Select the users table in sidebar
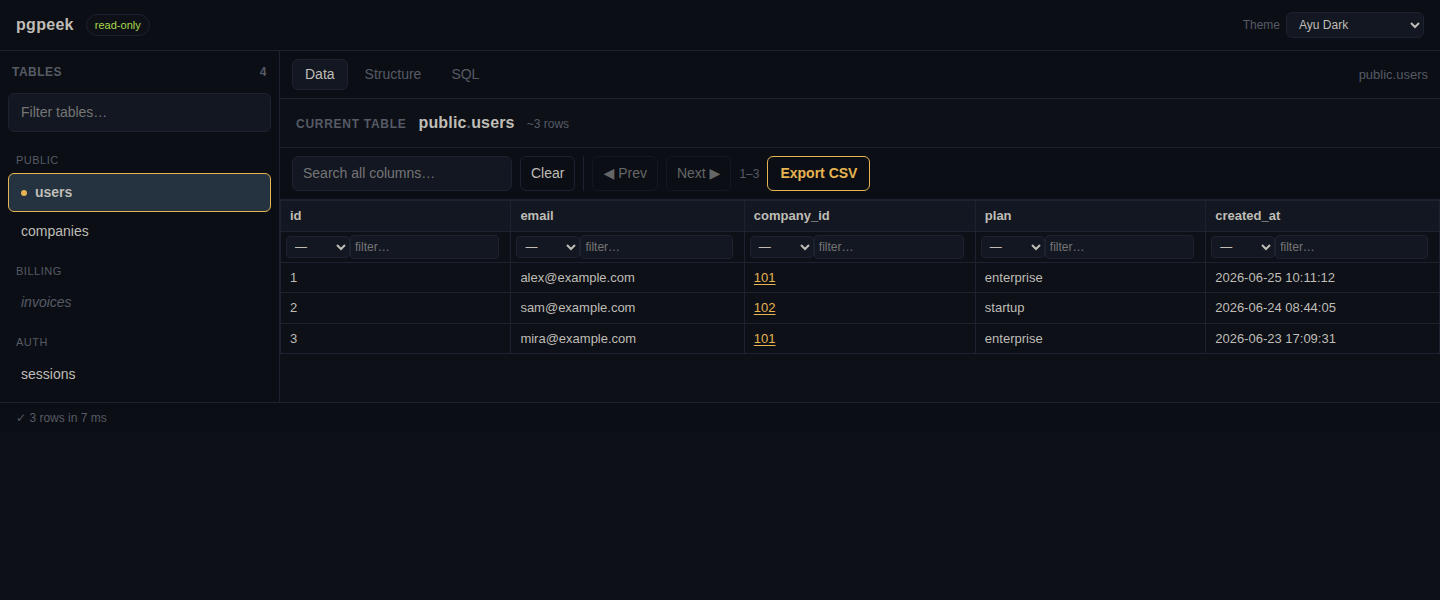This screenshot has width=1440, height=600. click(139, 192)
